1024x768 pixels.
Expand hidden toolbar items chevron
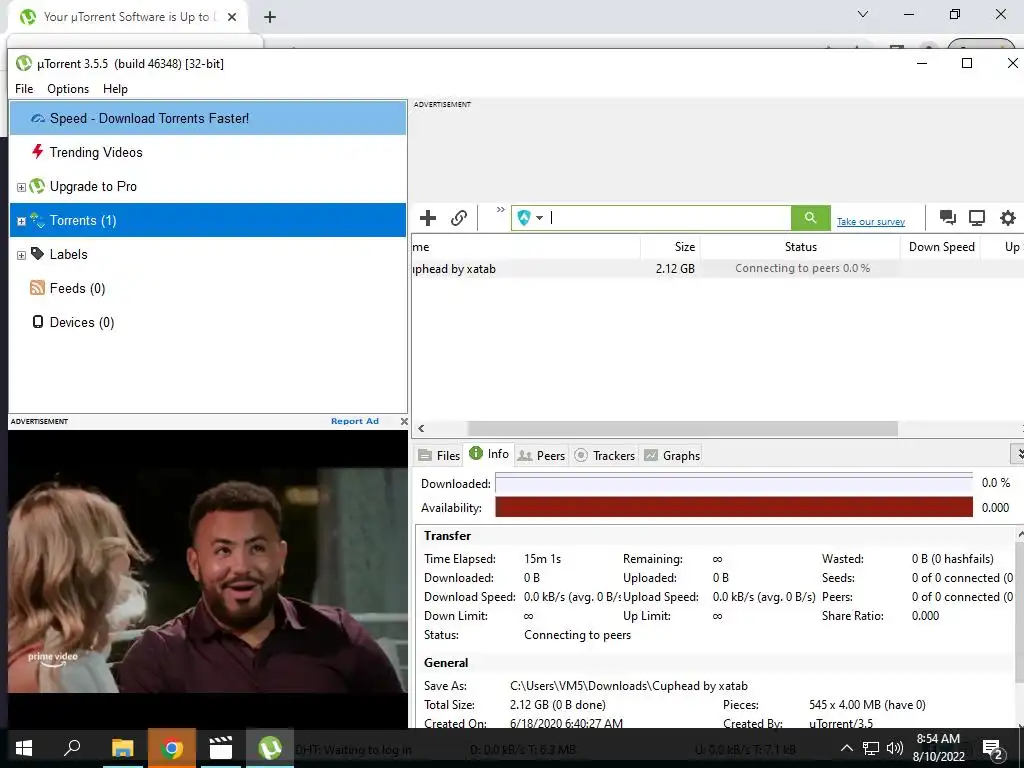tap(500, 210)
